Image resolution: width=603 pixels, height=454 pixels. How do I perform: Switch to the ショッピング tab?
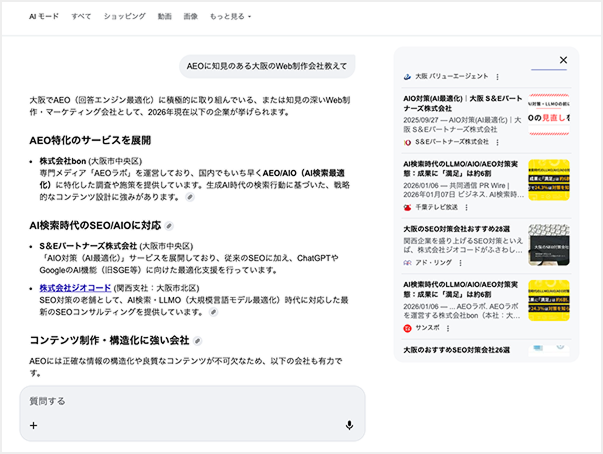coord(124,17)
